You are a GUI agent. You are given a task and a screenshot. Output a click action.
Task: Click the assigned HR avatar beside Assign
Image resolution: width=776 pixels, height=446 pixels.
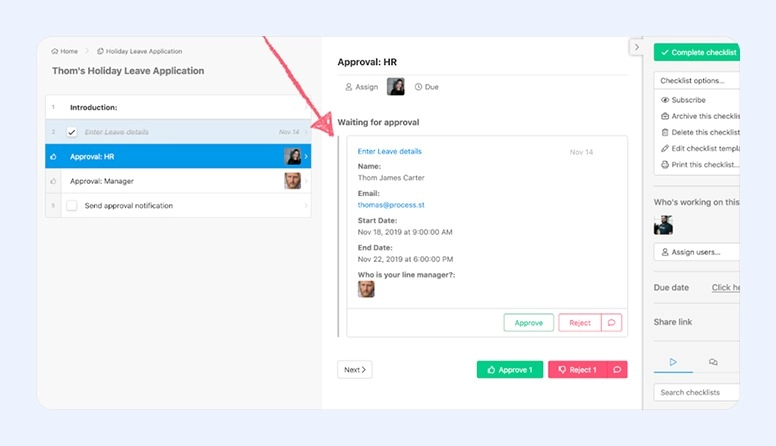395,87
